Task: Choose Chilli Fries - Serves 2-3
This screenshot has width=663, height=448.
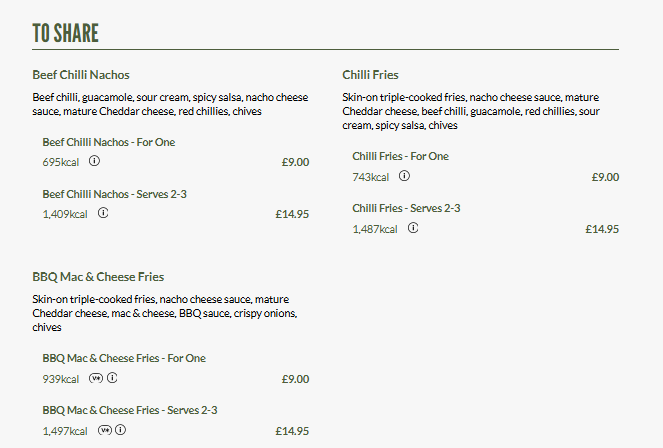Action: [x=406, y=208]
